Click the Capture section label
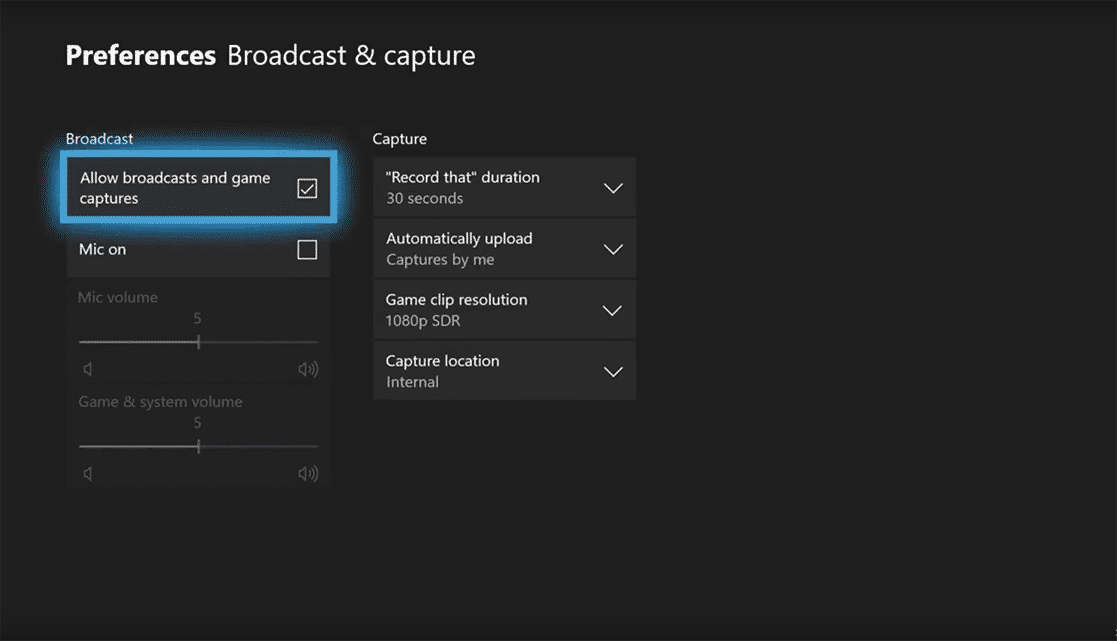 coord(399,139)
